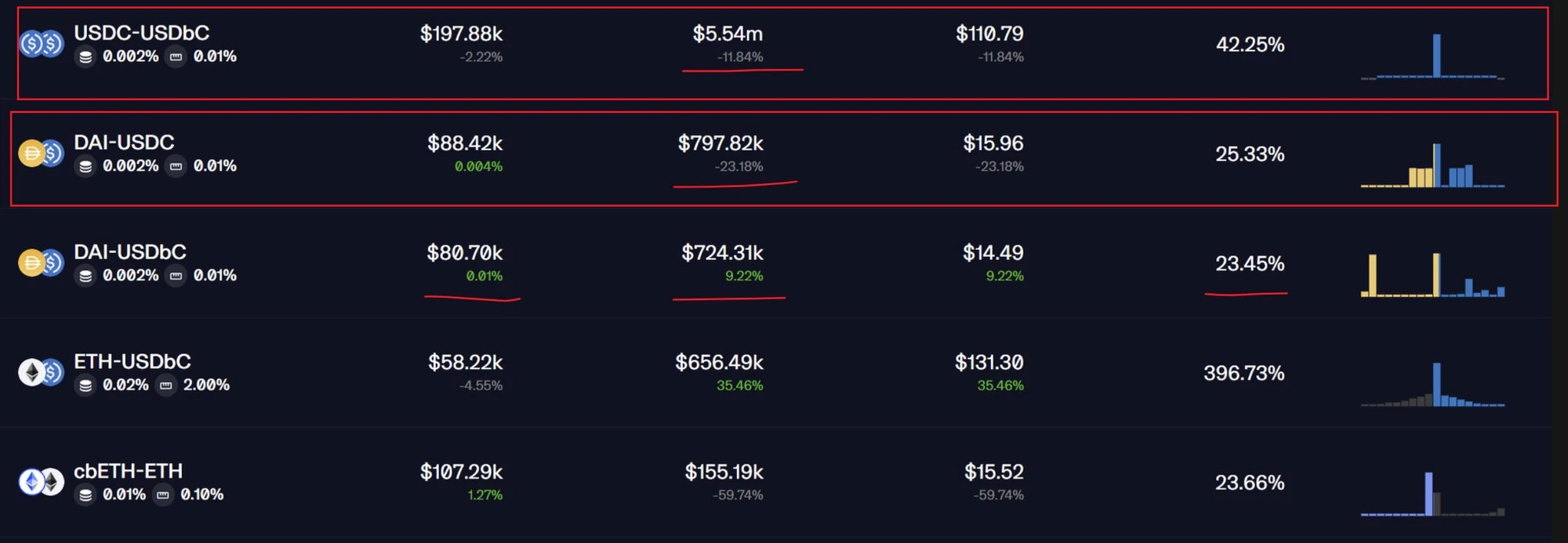Click the DAI-USDbC liquidity distribution chart

(1432, 275)
